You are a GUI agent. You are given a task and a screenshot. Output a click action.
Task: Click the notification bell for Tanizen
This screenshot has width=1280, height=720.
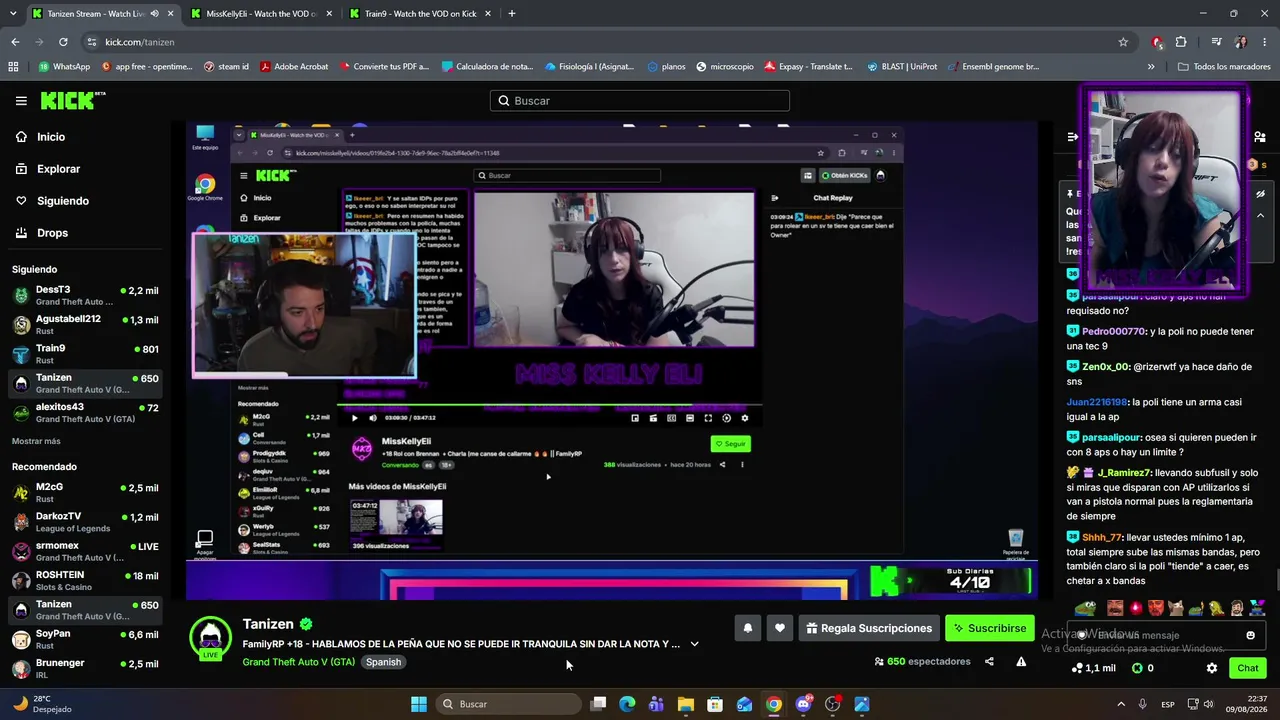[747, 628]
